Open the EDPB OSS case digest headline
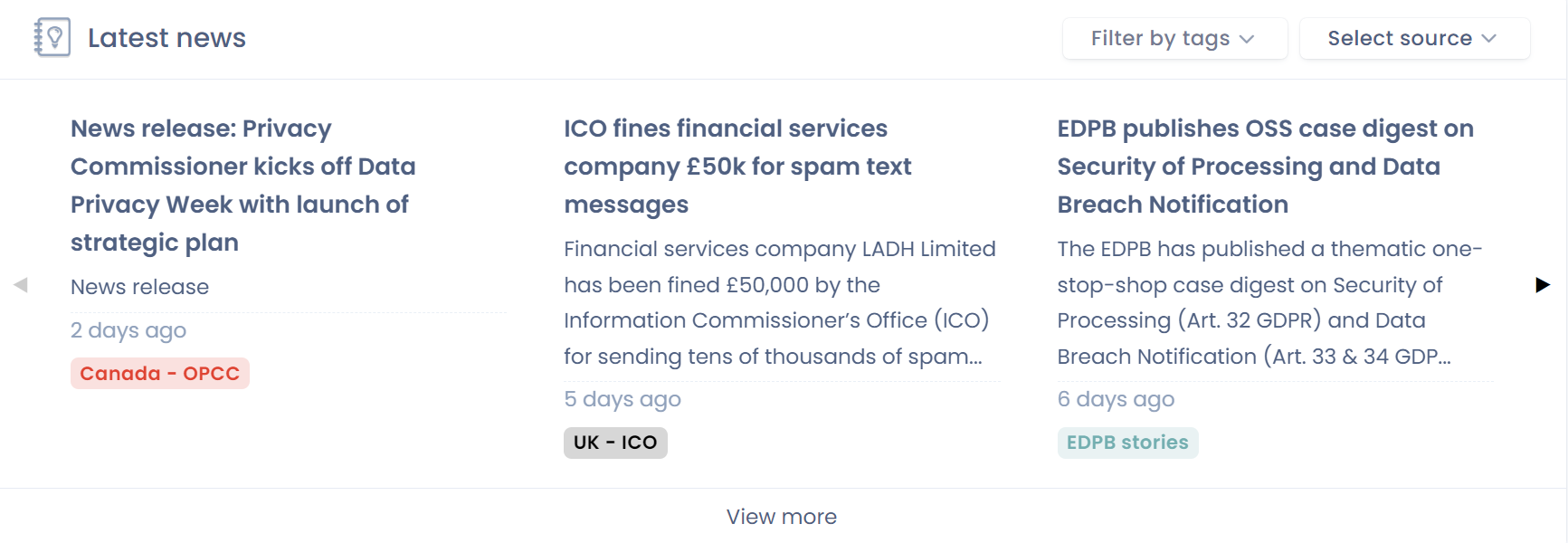Image resolution: width=1568 pixels, height=543 pixels. [x=1265, y=167]
